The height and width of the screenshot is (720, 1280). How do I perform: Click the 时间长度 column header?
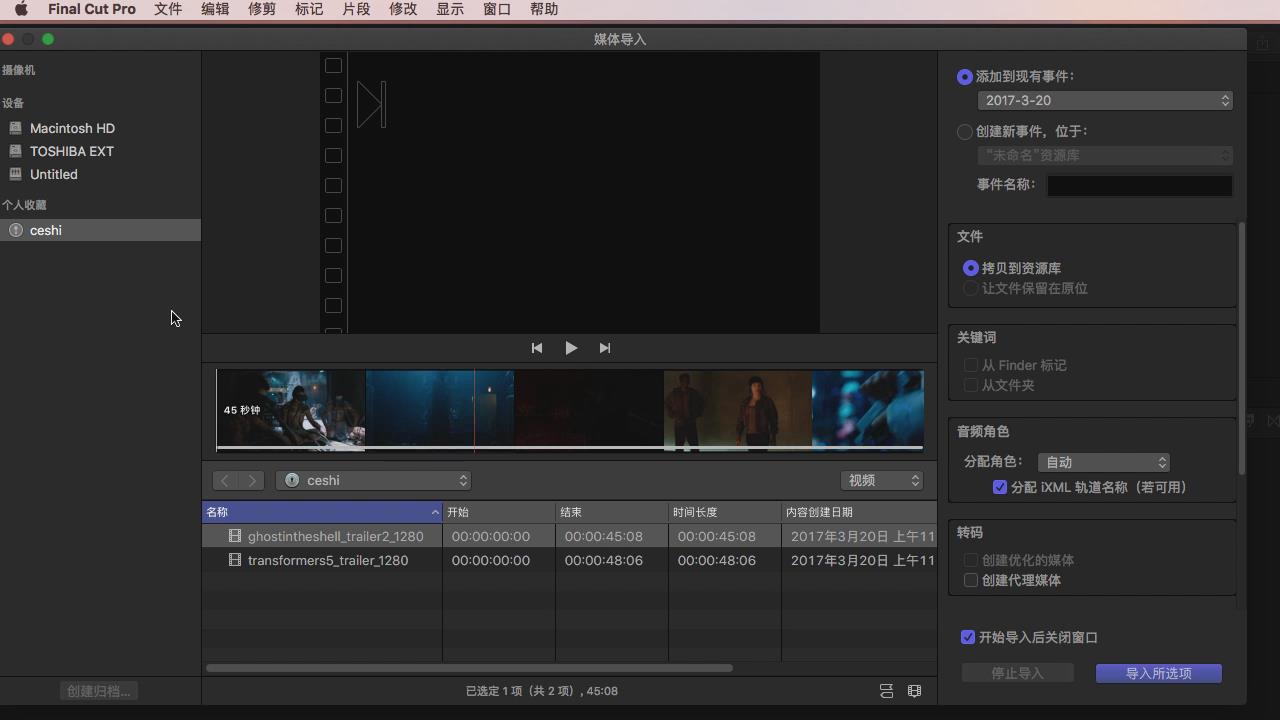[x=725, y=512]
